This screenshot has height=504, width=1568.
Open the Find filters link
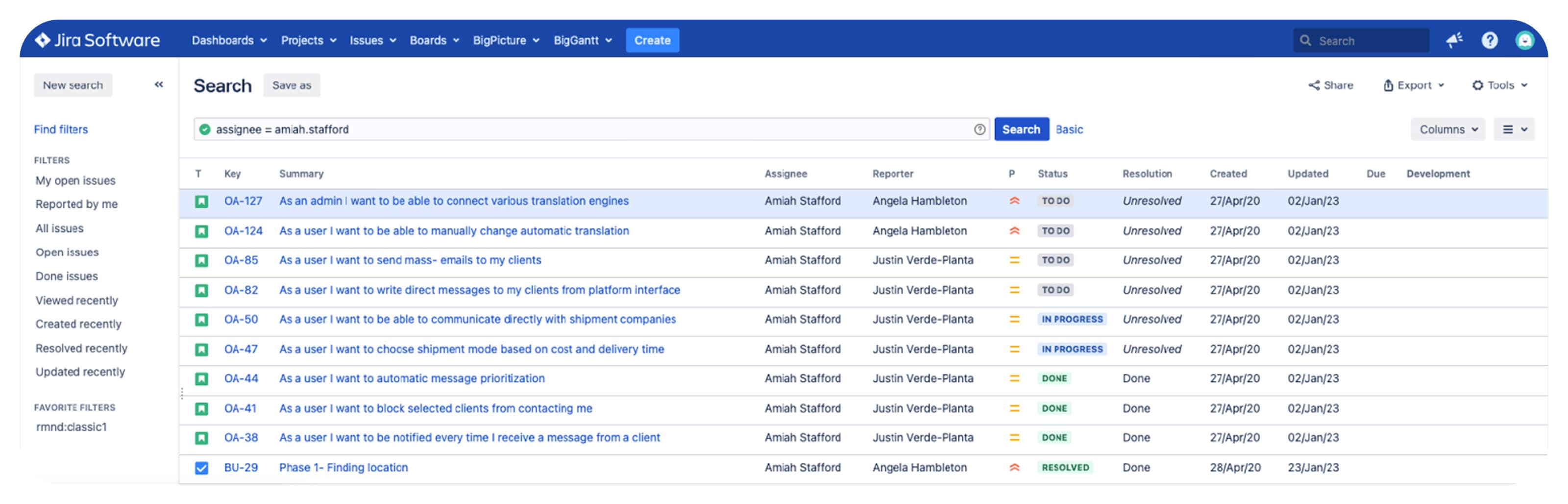[61, 129]
